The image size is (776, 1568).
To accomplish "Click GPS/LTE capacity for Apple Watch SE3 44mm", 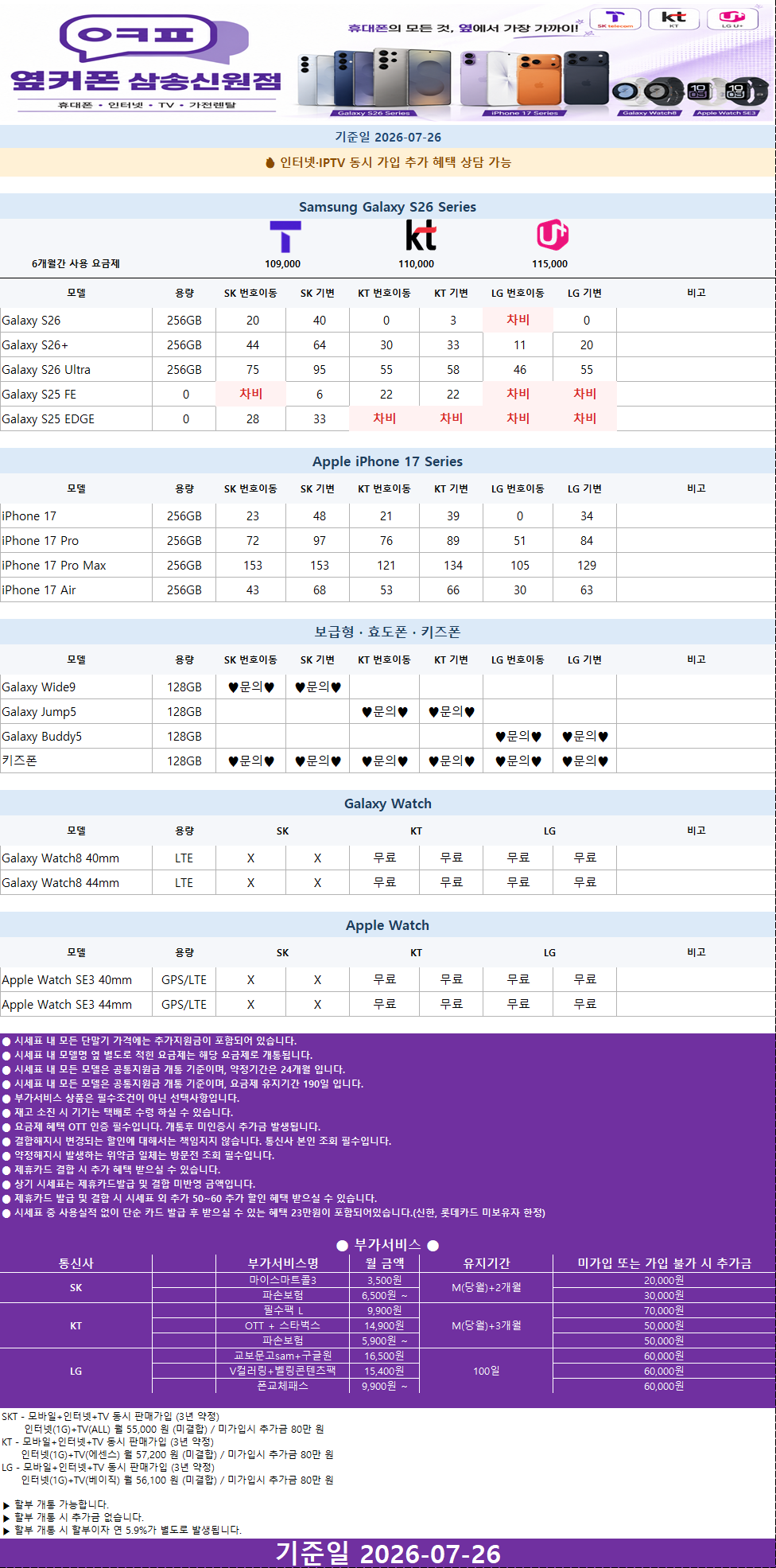I will coord(184,1005).
